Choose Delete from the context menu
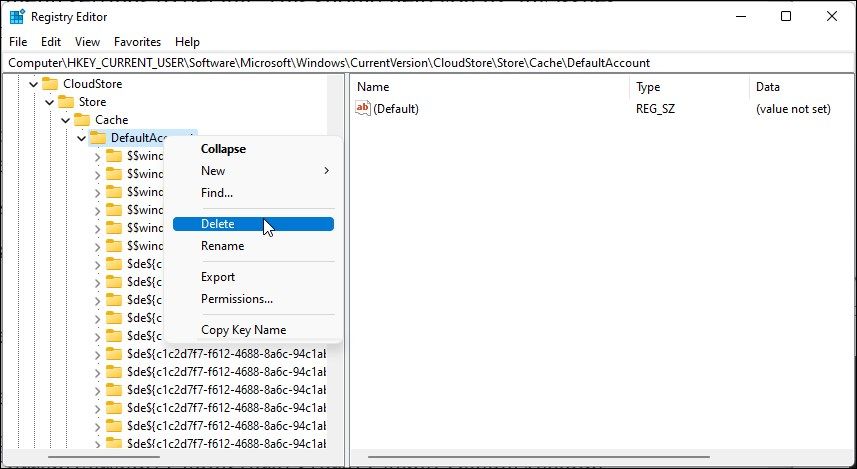857x469 pixels. tap(218, 224)
